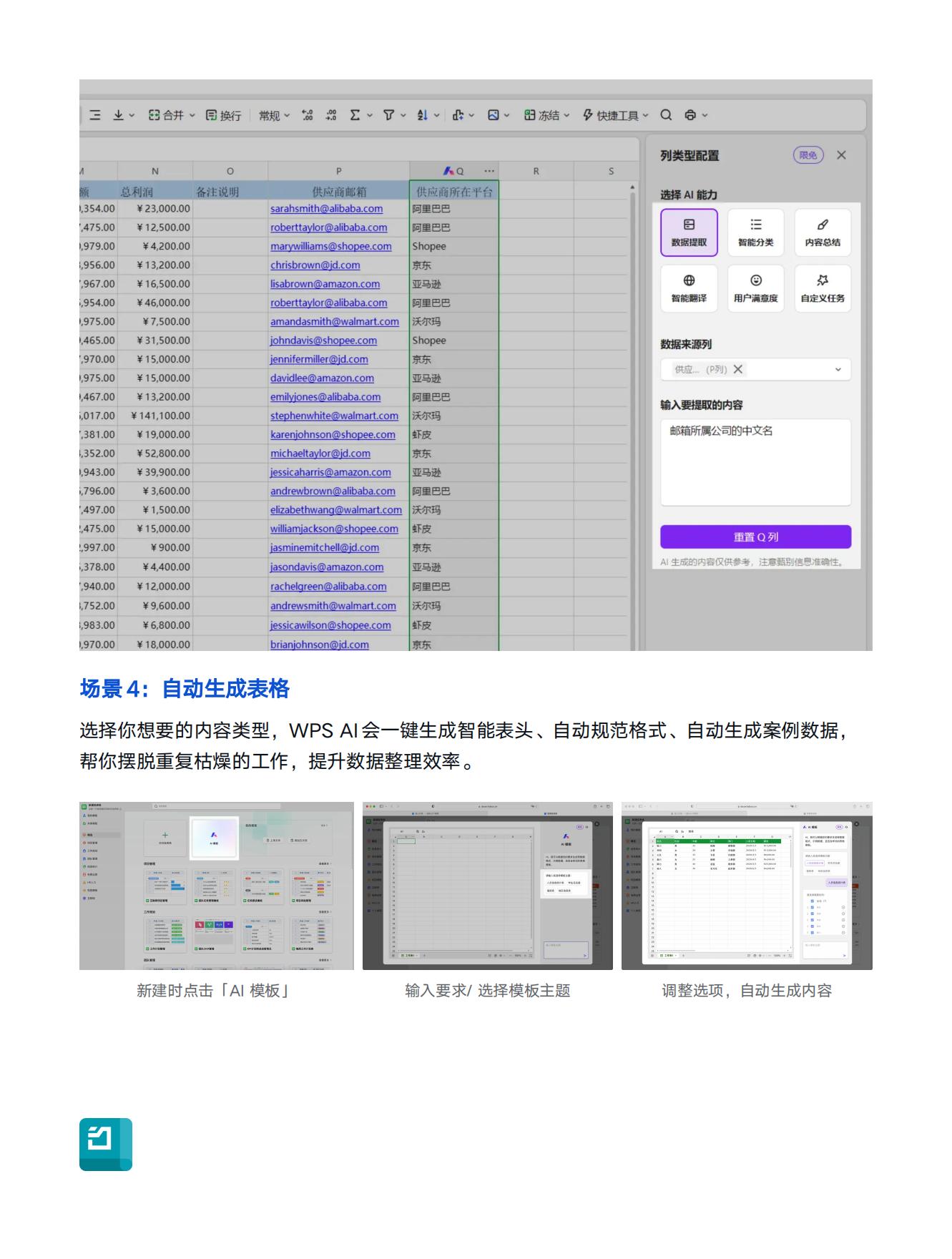952x1259 pixels.
Task: Select column R header
Action: tap(536, 171)
